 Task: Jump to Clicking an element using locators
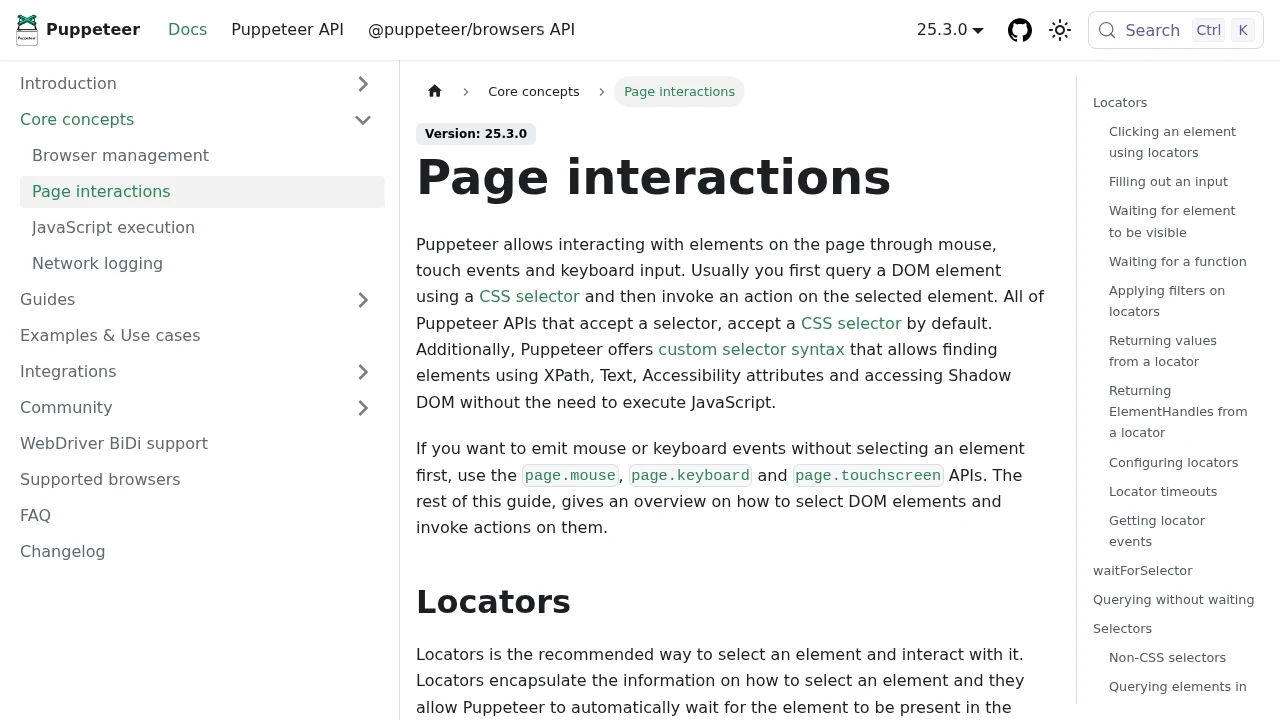pos(1172,142)
